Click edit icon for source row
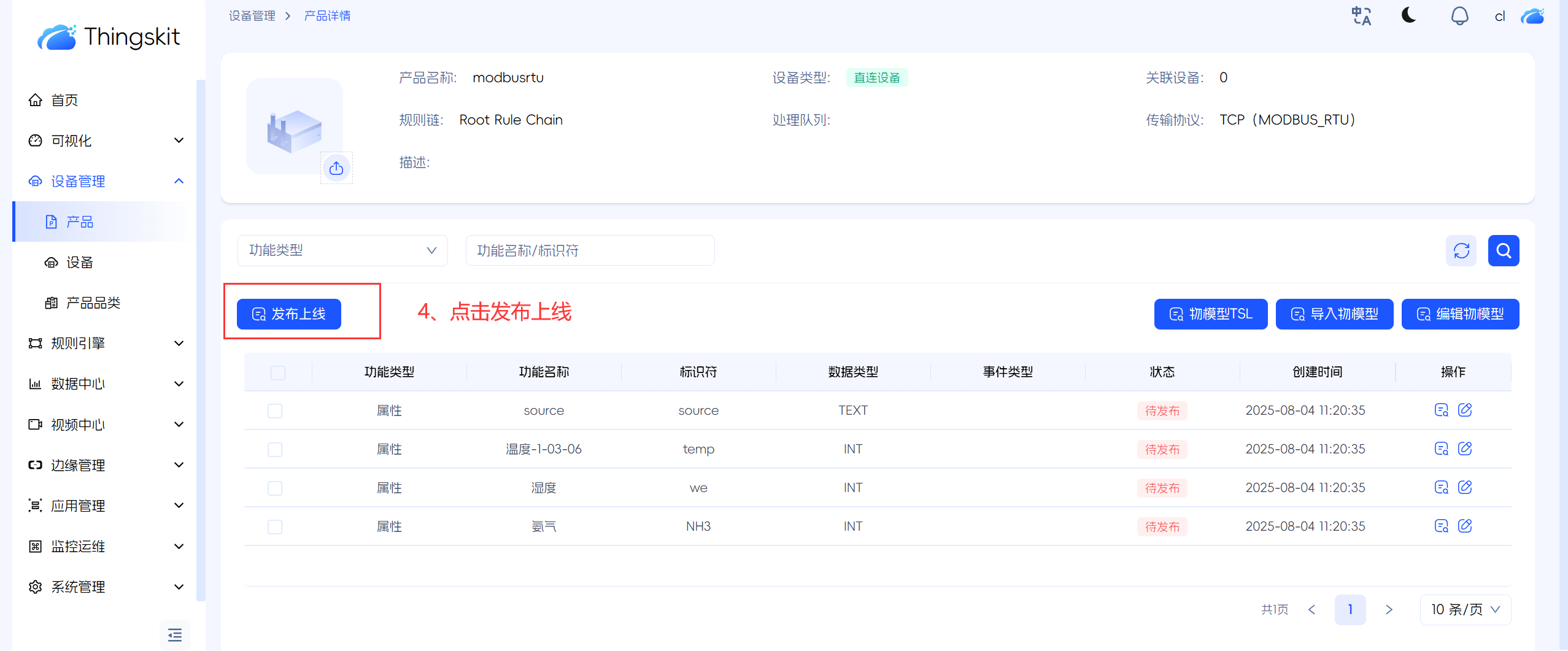1568x651 pixels. pyautogui.click(x=1465, y=410)
